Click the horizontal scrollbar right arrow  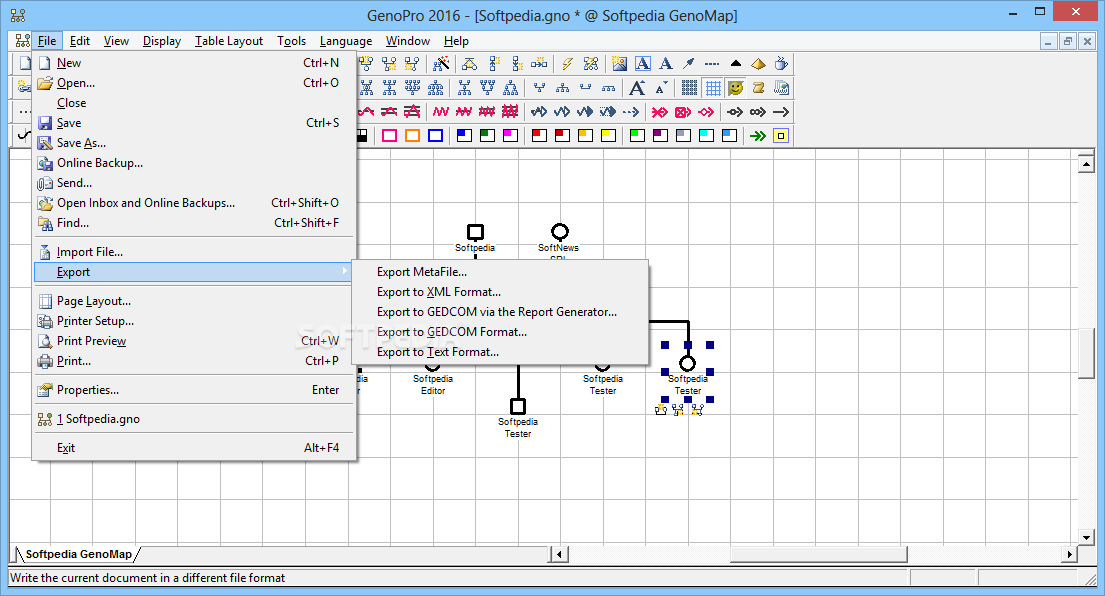pyautogui.click(x=1070, y=554)
